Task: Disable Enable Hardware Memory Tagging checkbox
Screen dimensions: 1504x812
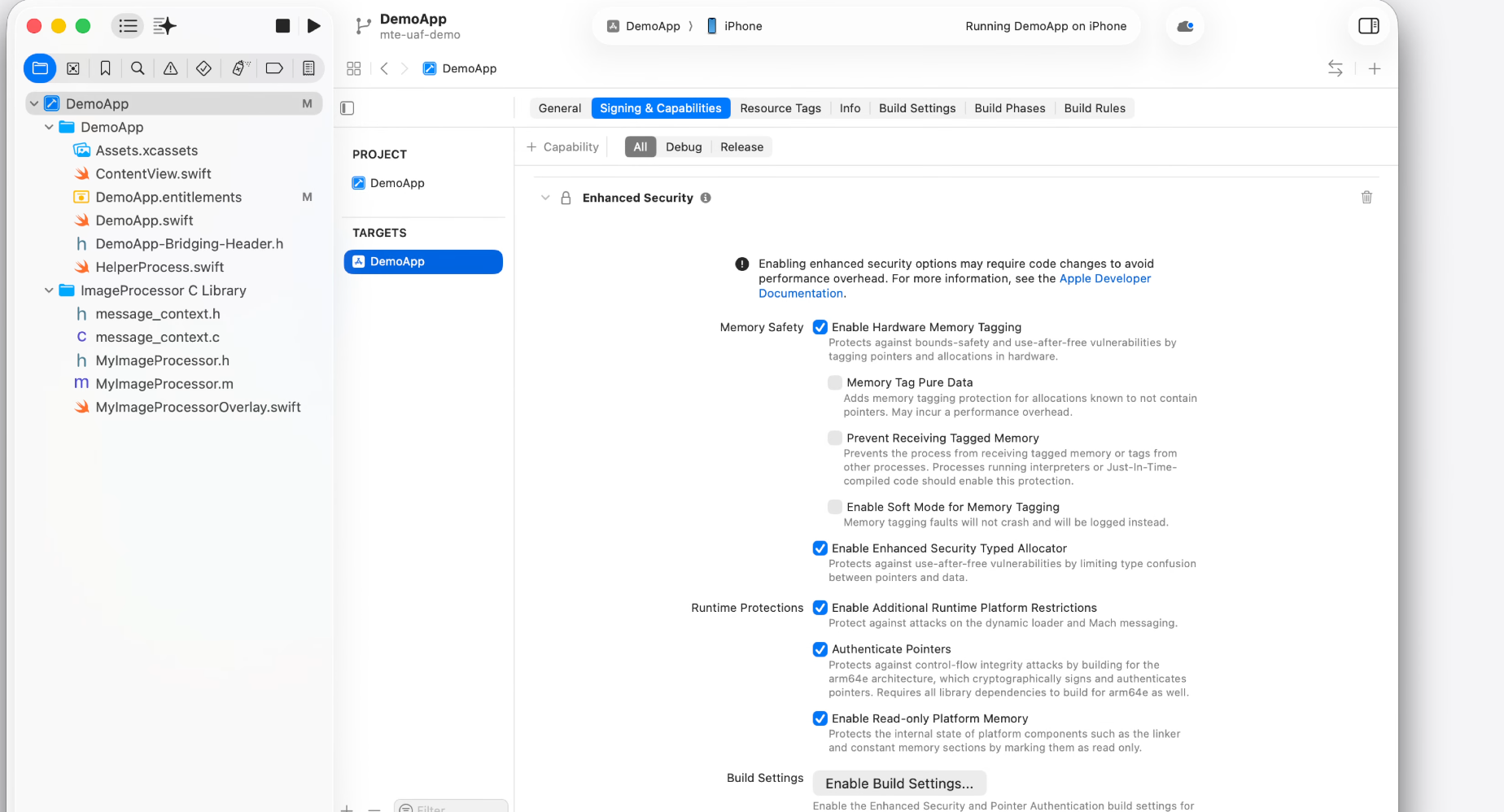Action: 820,327
